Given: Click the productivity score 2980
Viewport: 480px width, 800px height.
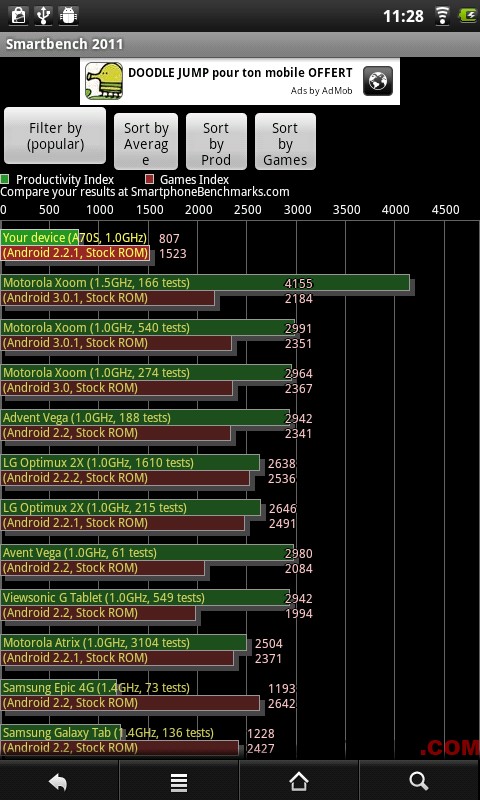Looking at the screenshot, I should coord(298,554).
